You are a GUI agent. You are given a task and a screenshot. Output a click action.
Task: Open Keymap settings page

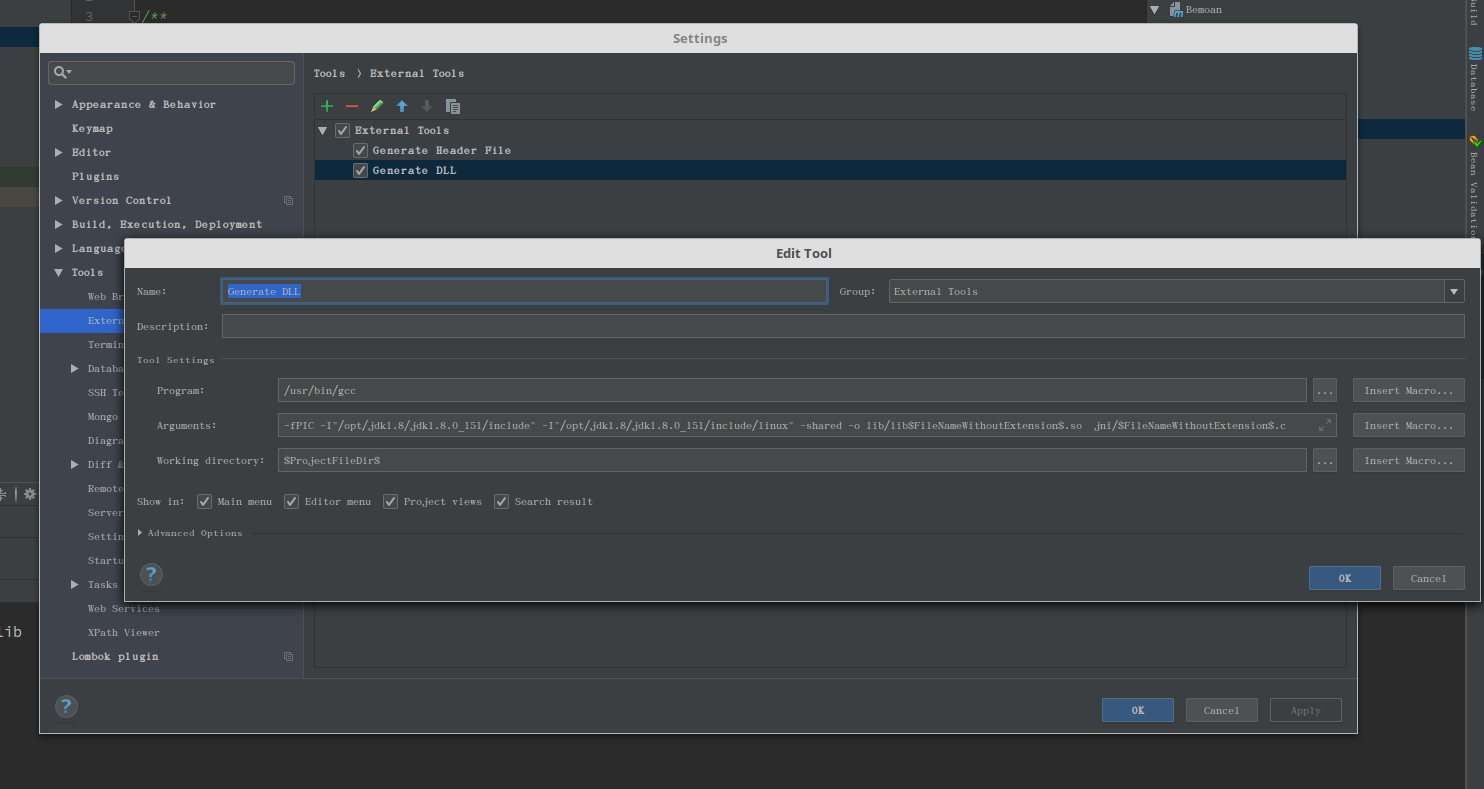[92, 128]
